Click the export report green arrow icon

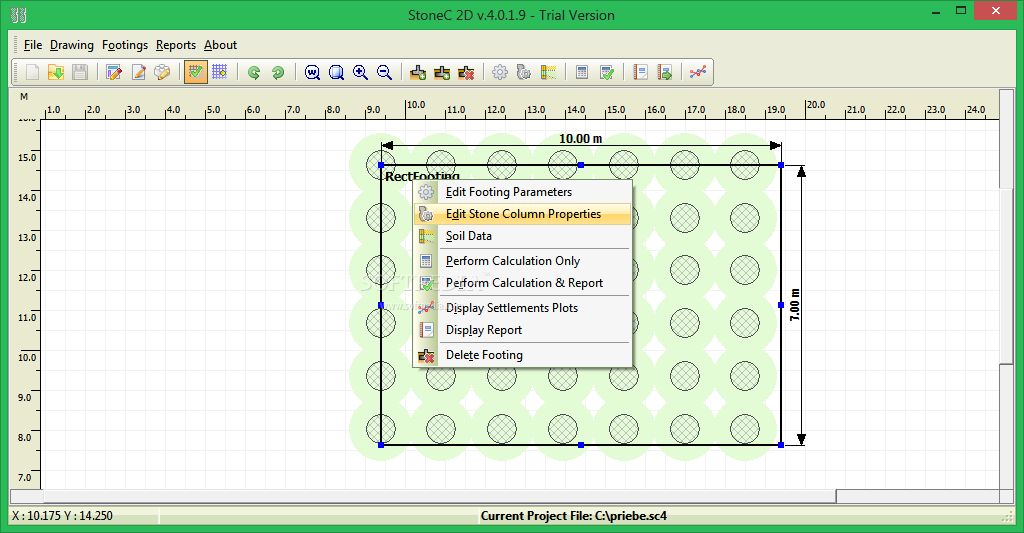click(665, 72)
